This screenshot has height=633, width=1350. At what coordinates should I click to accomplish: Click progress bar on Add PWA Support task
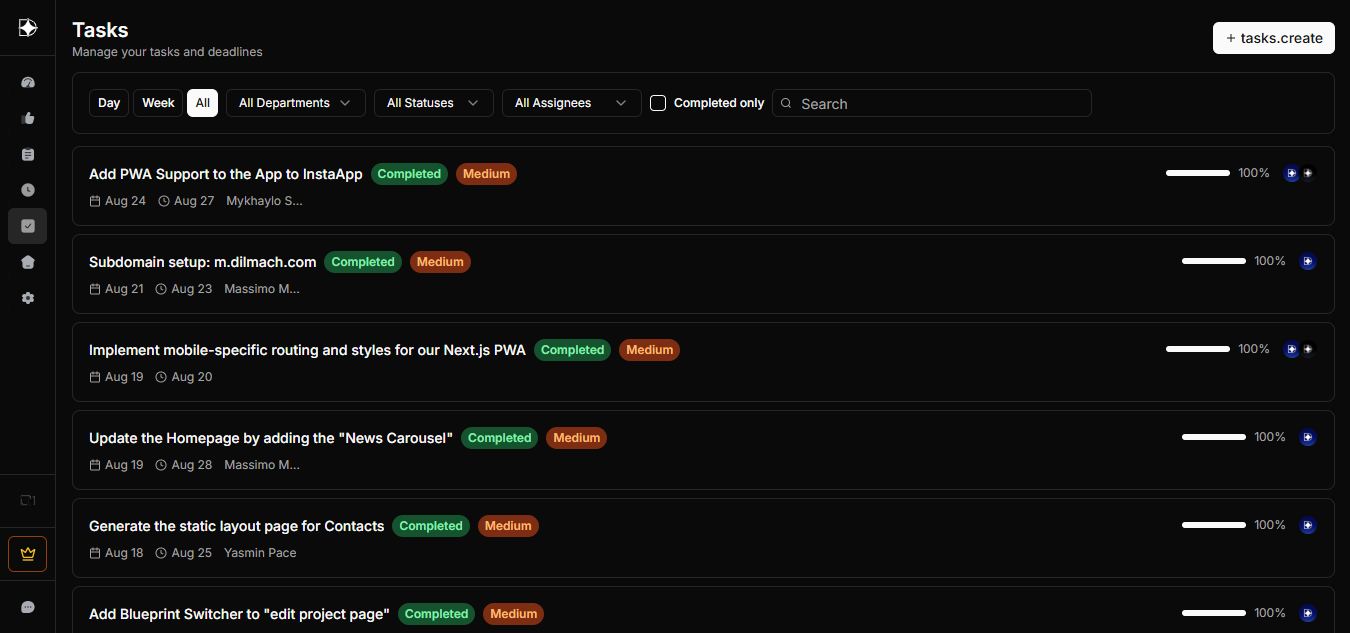click(x=1198, y=173)
